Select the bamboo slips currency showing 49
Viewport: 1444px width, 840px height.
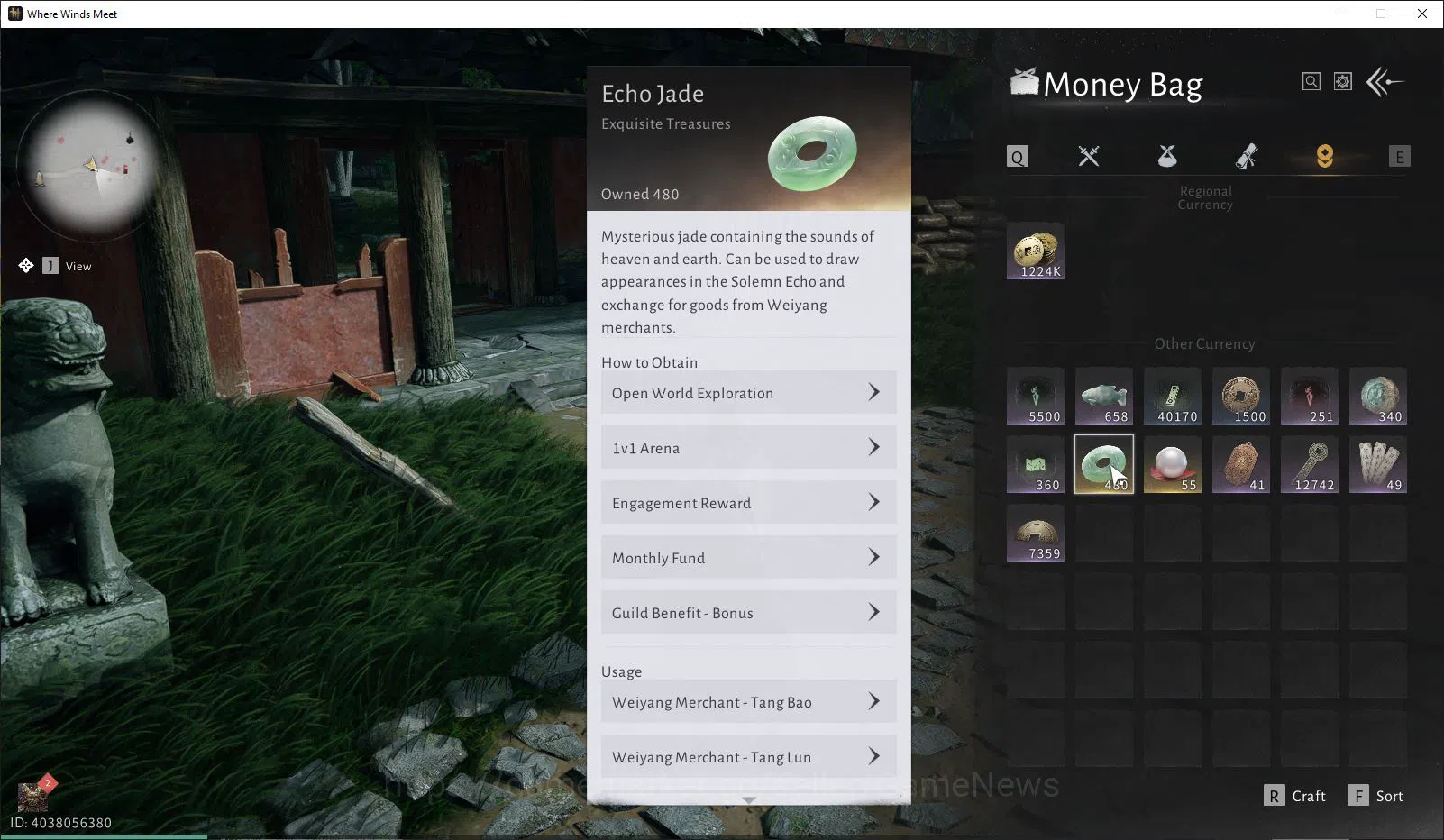tap(1378, 465)
